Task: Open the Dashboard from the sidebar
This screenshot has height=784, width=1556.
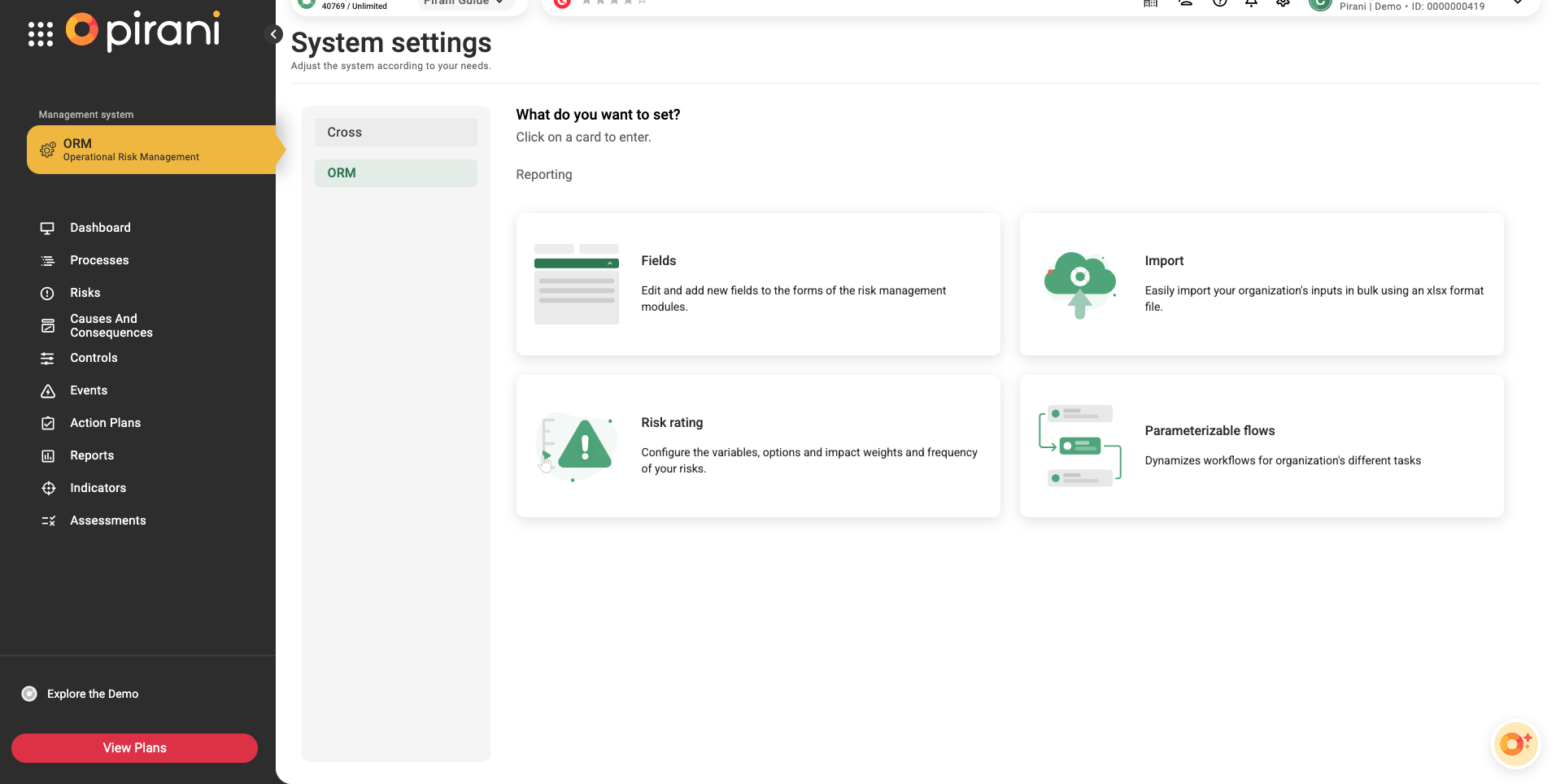Action: point(100,228)
